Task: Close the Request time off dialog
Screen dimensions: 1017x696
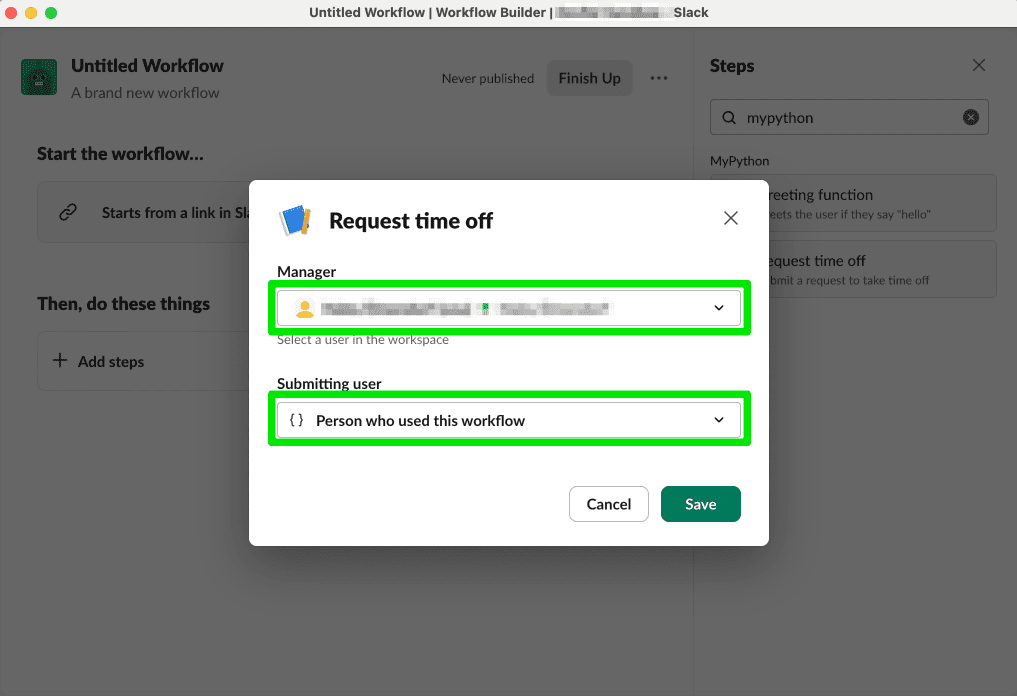Action: (x=730, y=217)
